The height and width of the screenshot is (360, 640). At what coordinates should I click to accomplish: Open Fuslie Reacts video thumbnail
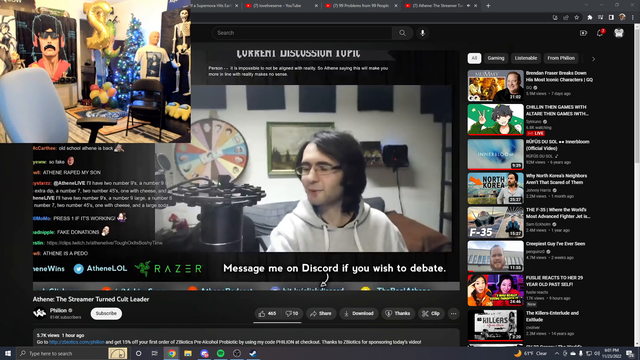pyautogui.click(x=496, y=290)
